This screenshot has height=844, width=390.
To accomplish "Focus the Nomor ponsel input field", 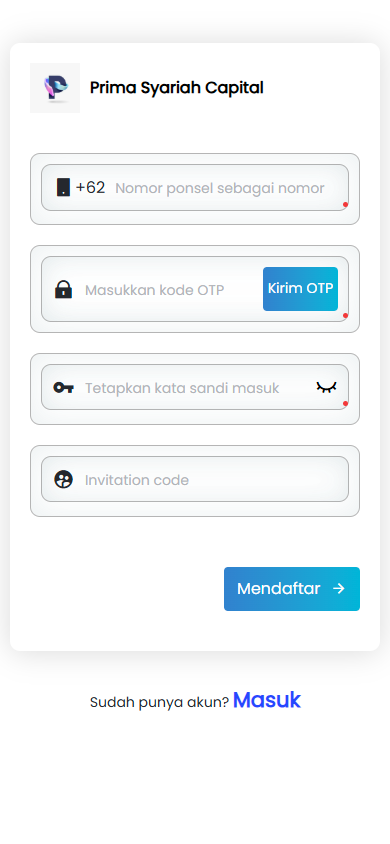I will 219,188.
